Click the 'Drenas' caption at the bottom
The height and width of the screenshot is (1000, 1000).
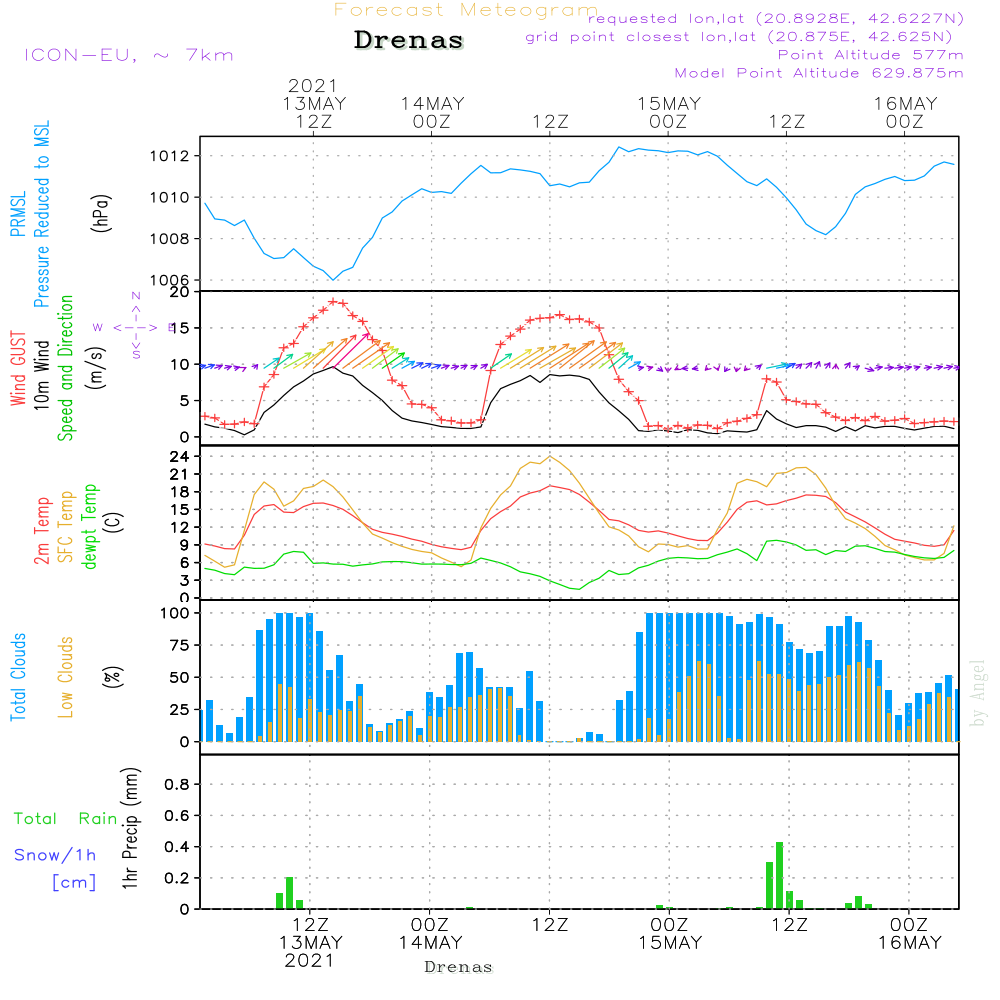click(x=458, y=967)
